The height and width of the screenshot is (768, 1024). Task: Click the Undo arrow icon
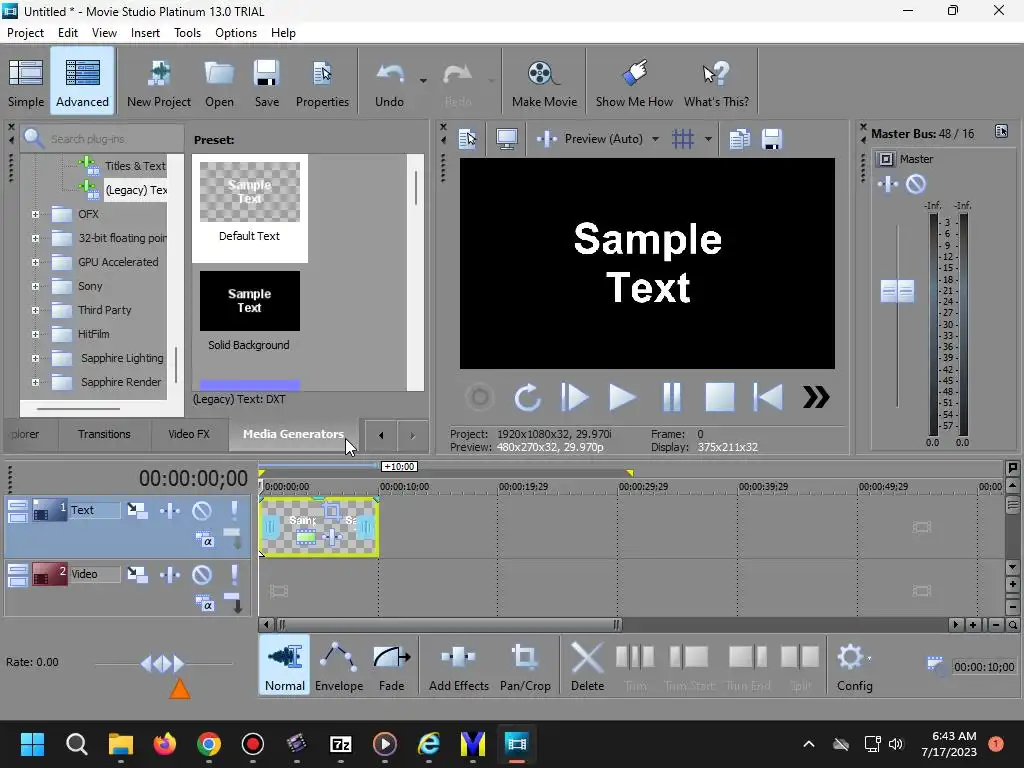tap(390, 74)
